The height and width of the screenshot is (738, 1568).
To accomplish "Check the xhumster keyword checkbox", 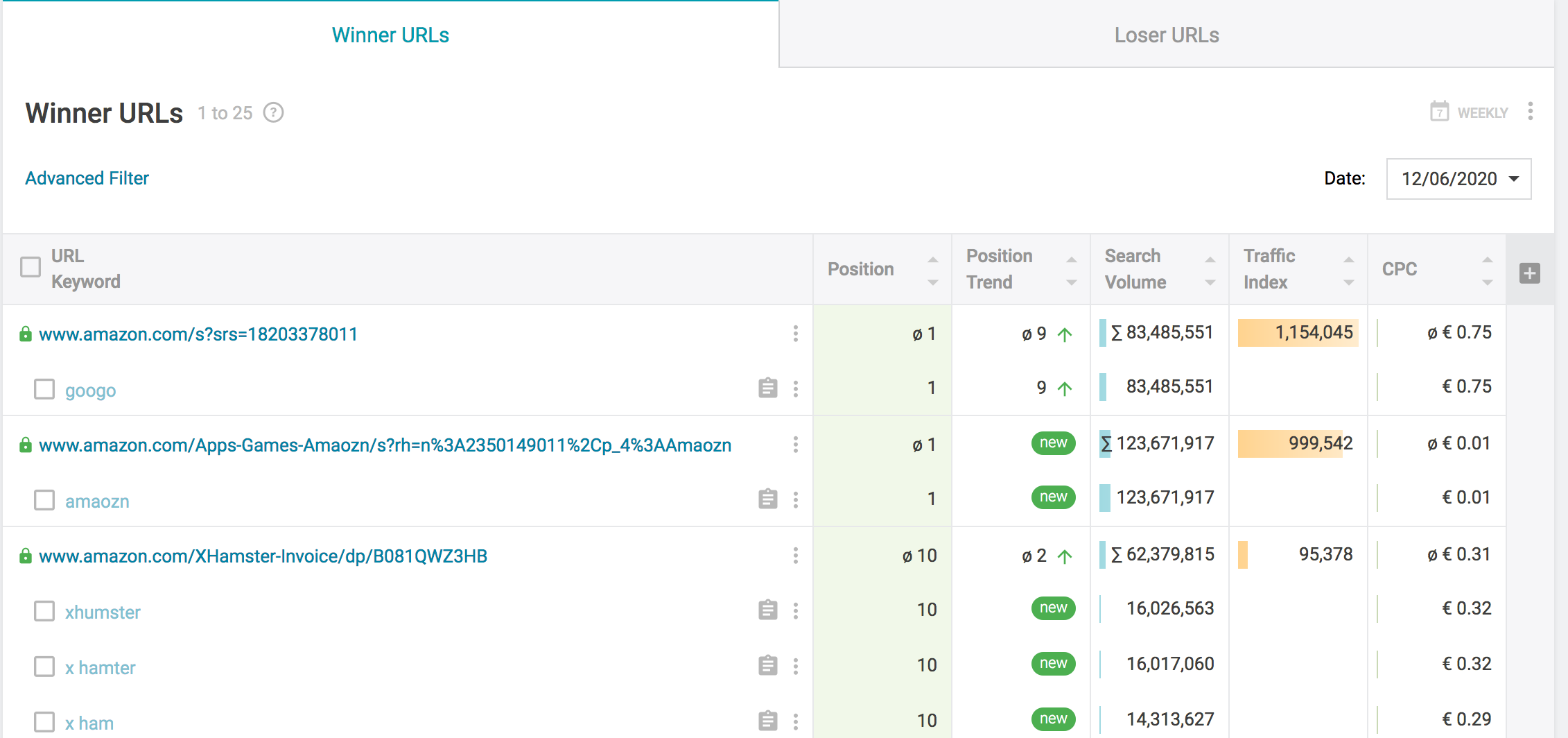I will (44, 611).
